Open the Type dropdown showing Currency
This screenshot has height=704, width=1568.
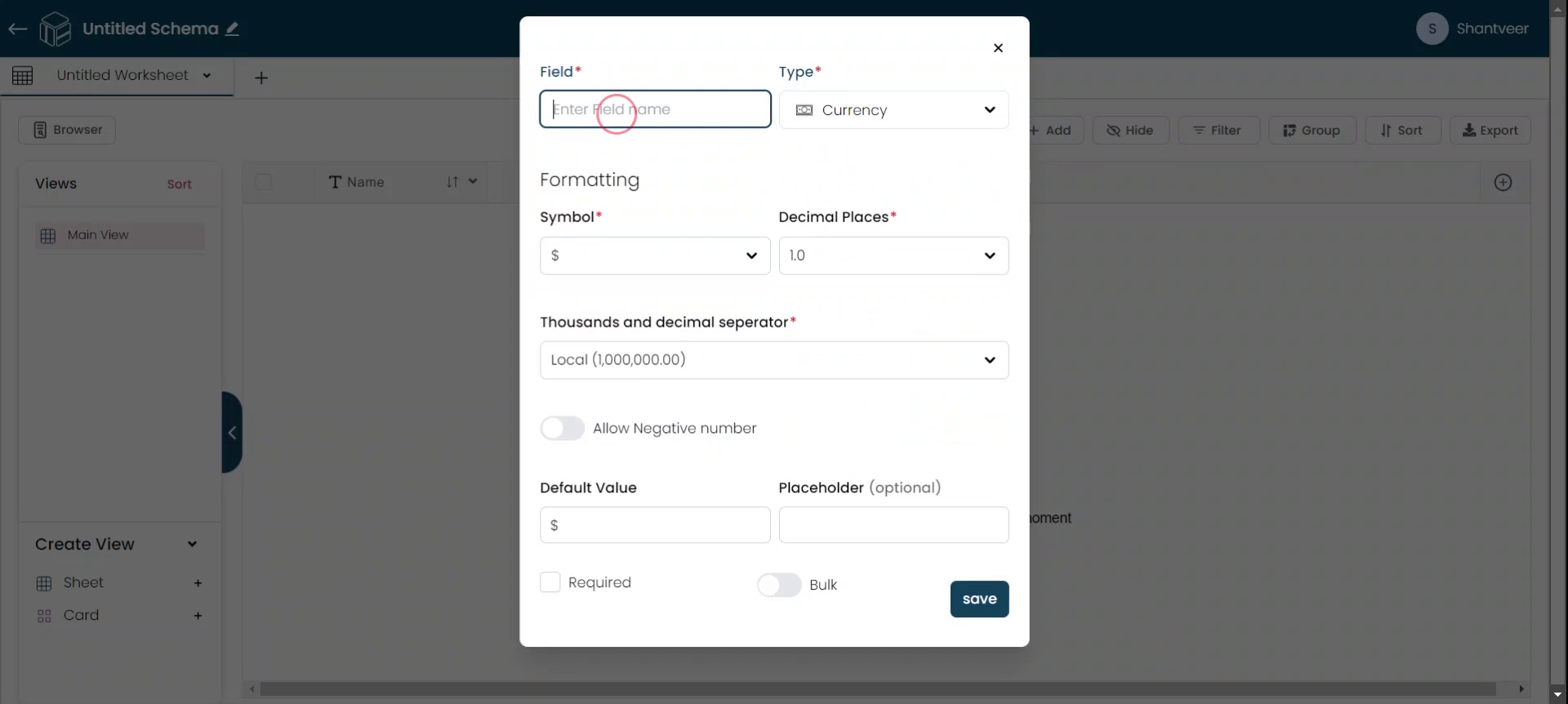(x=893, y=110)
